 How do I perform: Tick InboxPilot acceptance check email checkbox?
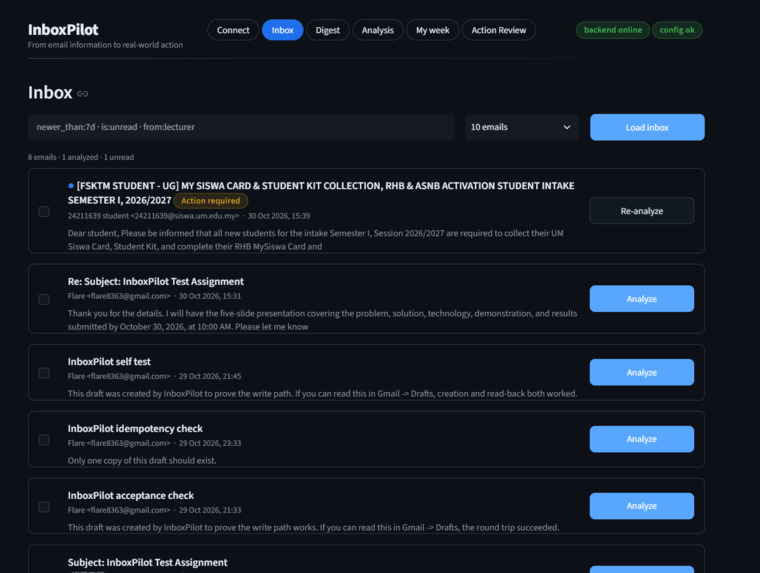[44, 507]
